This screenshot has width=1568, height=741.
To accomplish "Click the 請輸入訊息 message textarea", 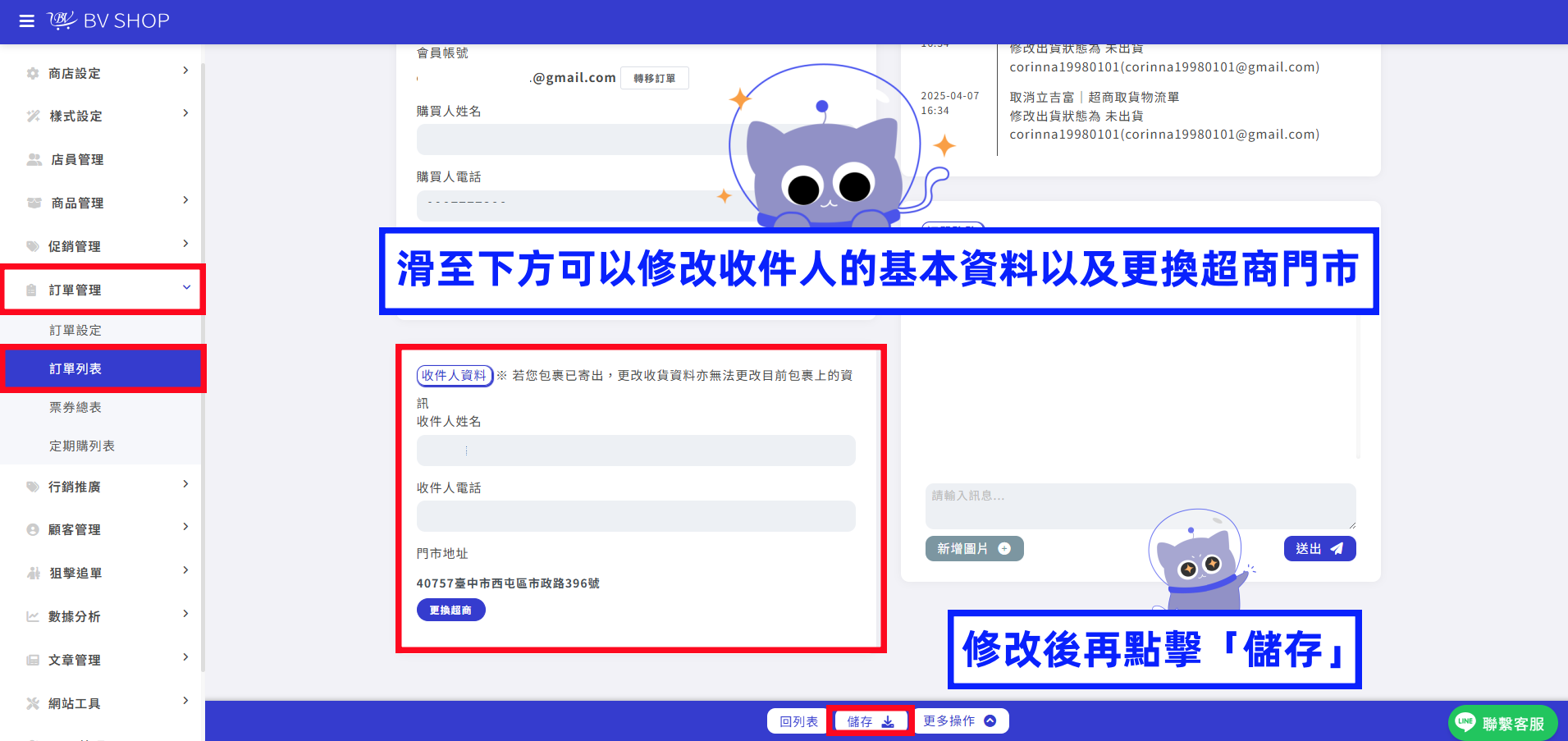I will click(x=1141, y=505).
